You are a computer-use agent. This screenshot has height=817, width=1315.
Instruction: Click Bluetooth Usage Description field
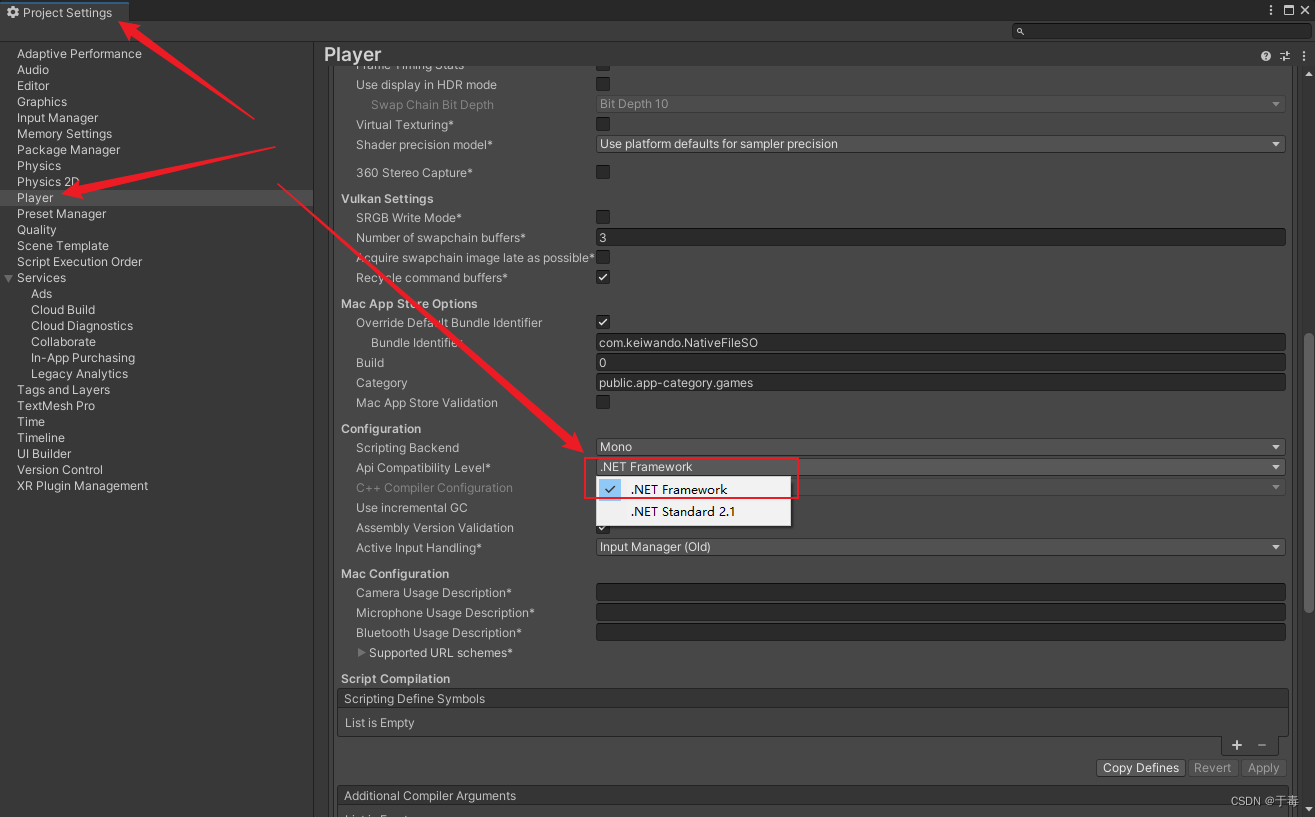[x=940, y=632]
